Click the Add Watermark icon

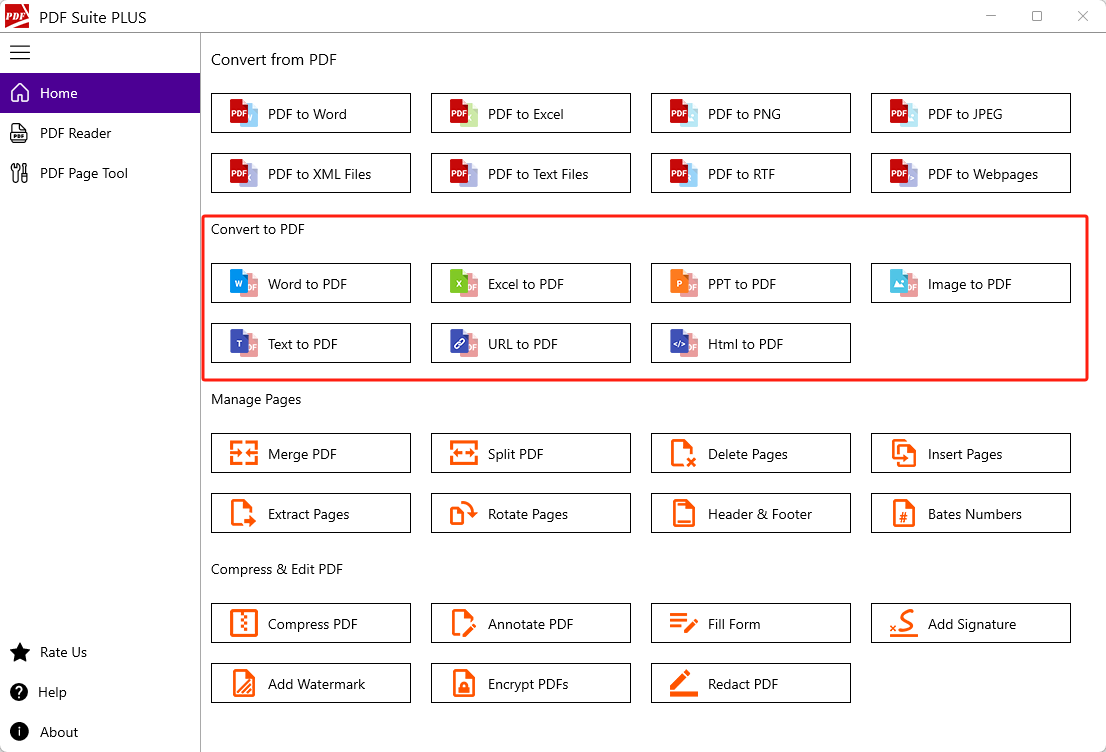point(244,684)
